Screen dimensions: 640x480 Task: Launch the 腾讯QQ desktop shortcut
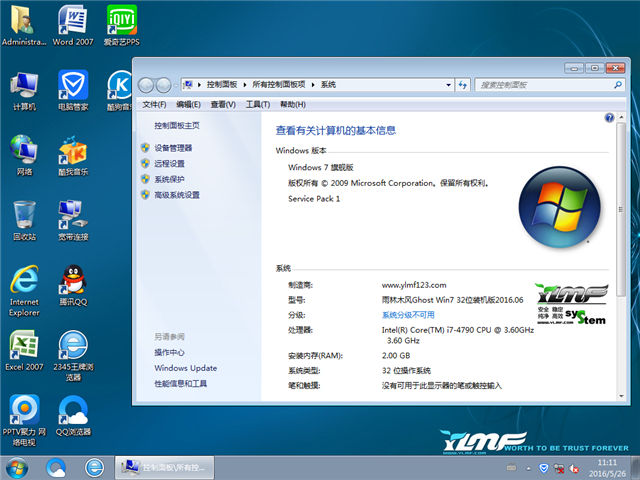(x=73, y=286)
